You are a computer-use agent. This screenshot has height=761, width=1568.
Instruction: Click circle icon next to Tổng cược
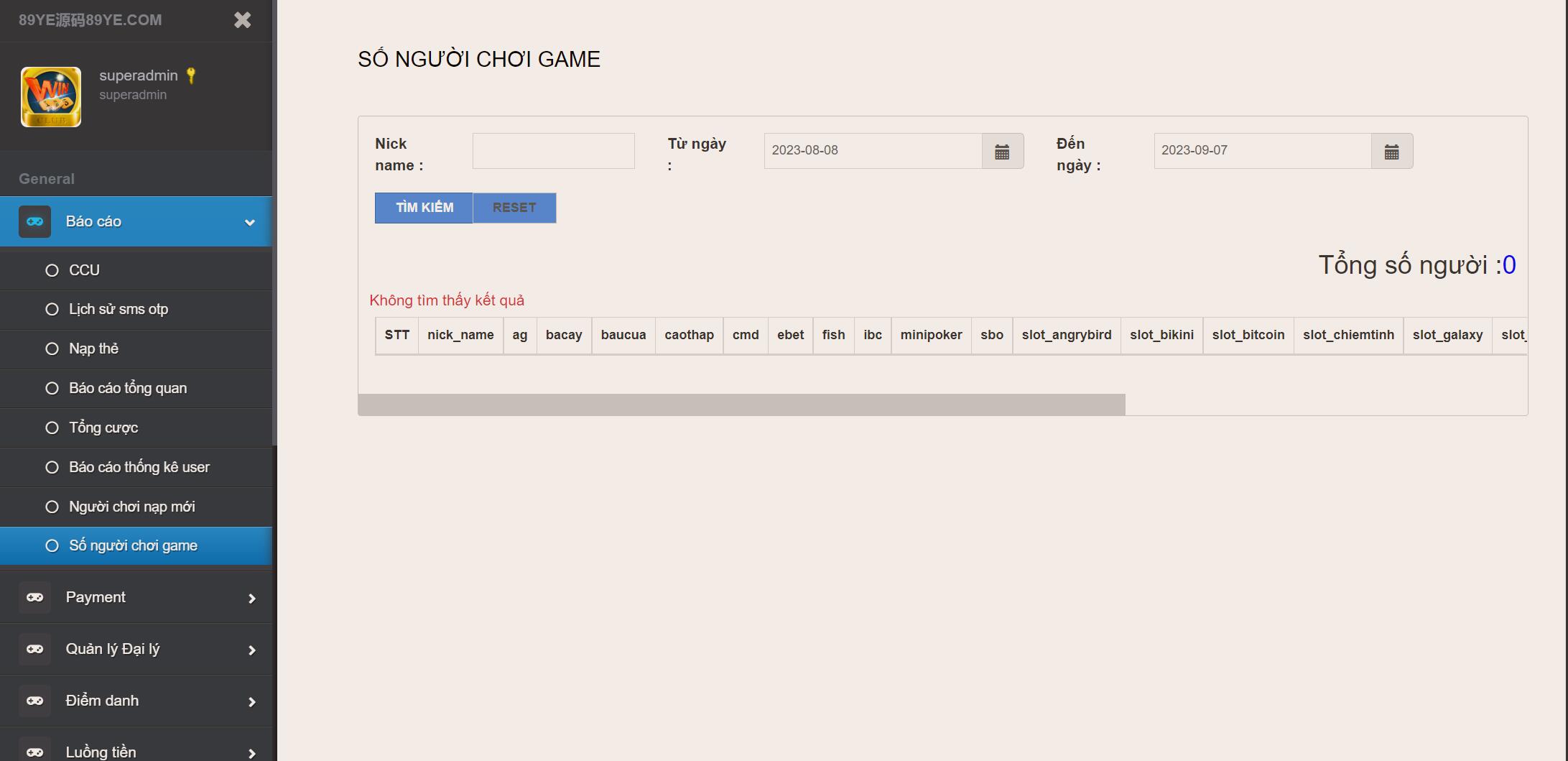click(x=52, y=428)
